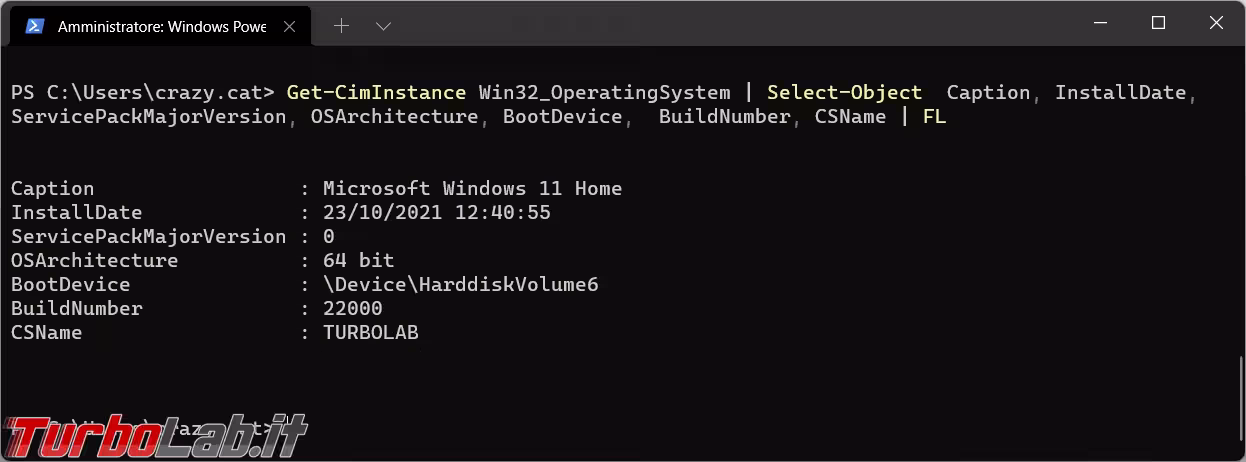Viewport: 1246px width, 462px height.
Task: Click the Win32_OperatingSystem class name
Action: (604, 93)
